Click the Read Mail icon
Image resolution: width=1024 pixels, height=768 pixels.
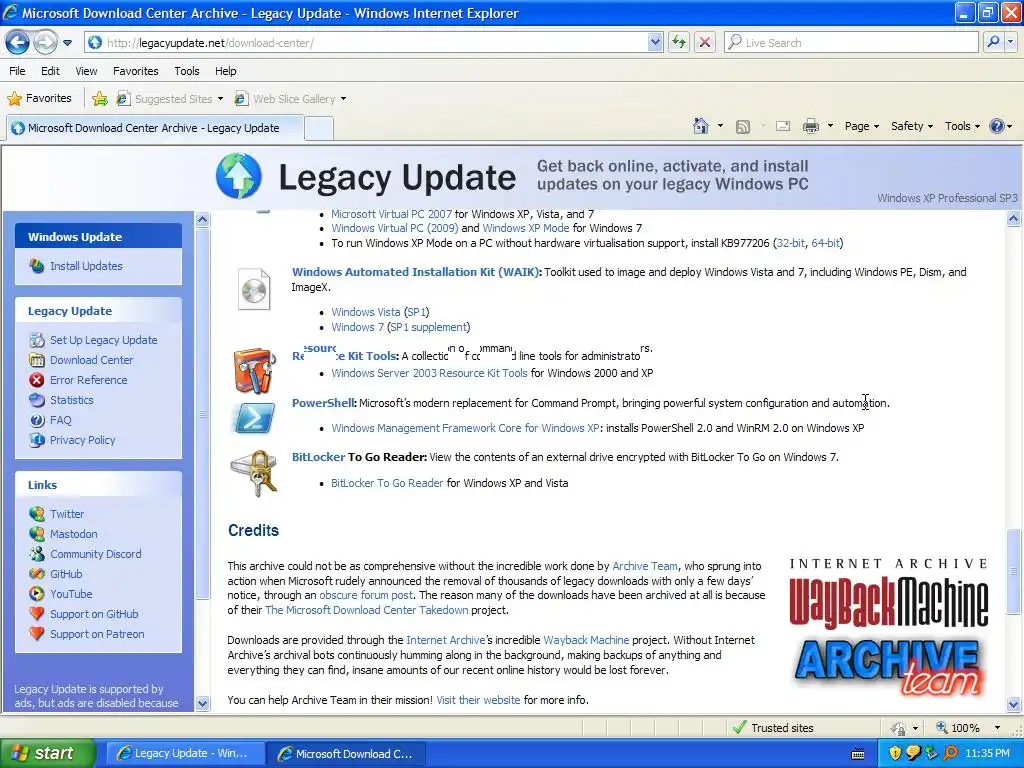pos(782,126)
